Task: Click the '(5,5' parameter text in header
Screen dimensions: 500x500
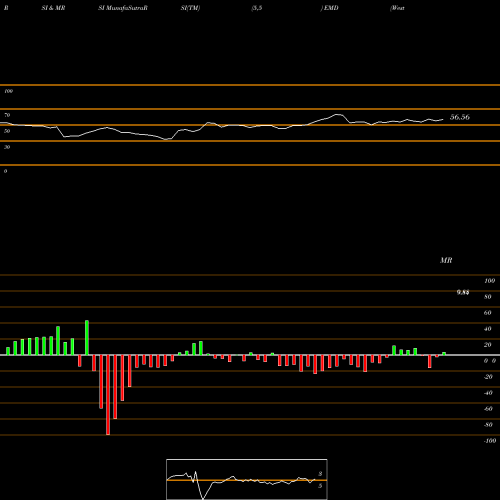Action: point(257,8)
